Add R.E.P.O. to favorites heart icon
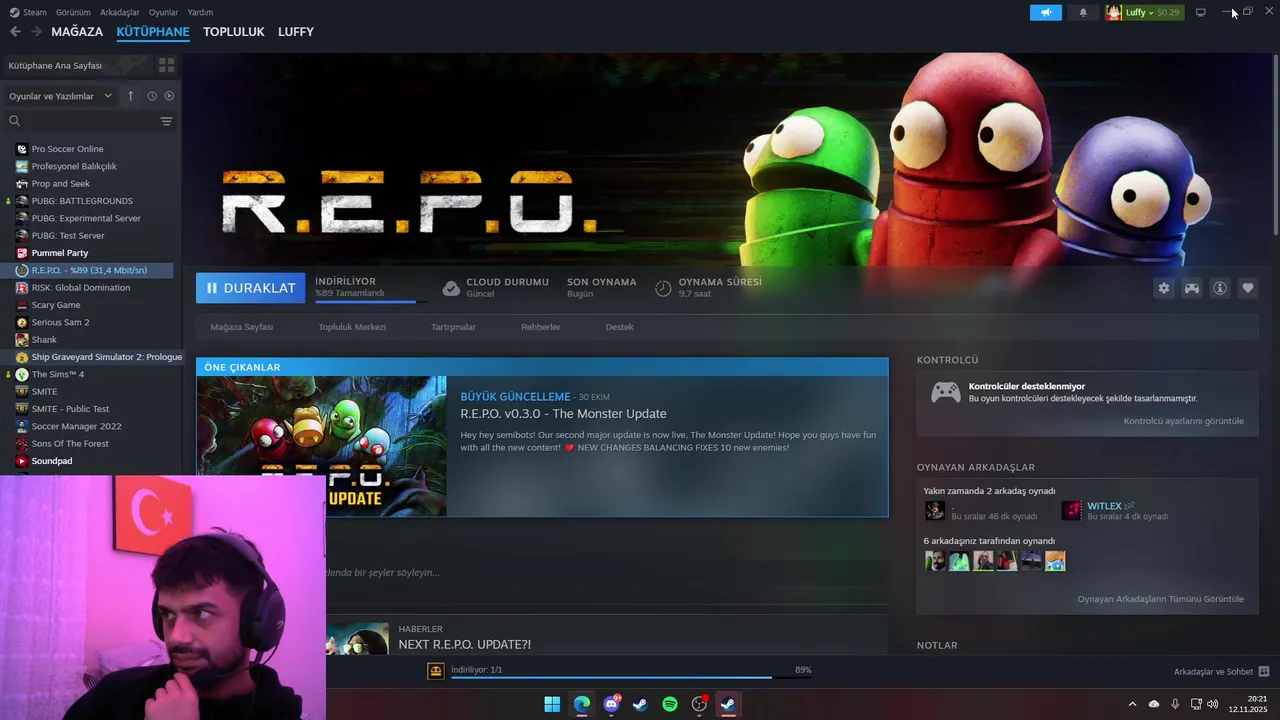The width and height of the screenshot is (1280, 720). tap(1248, 288)
